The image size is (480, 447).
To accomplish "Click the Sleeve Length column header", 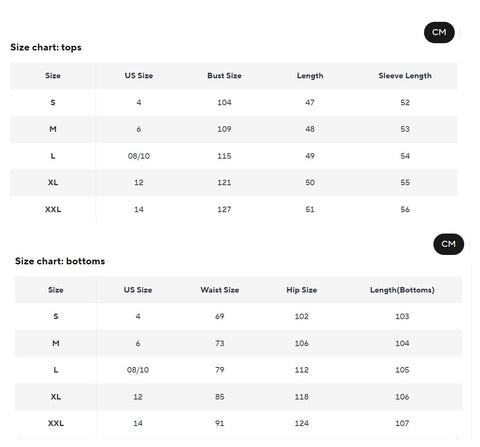I will [405, 76].
